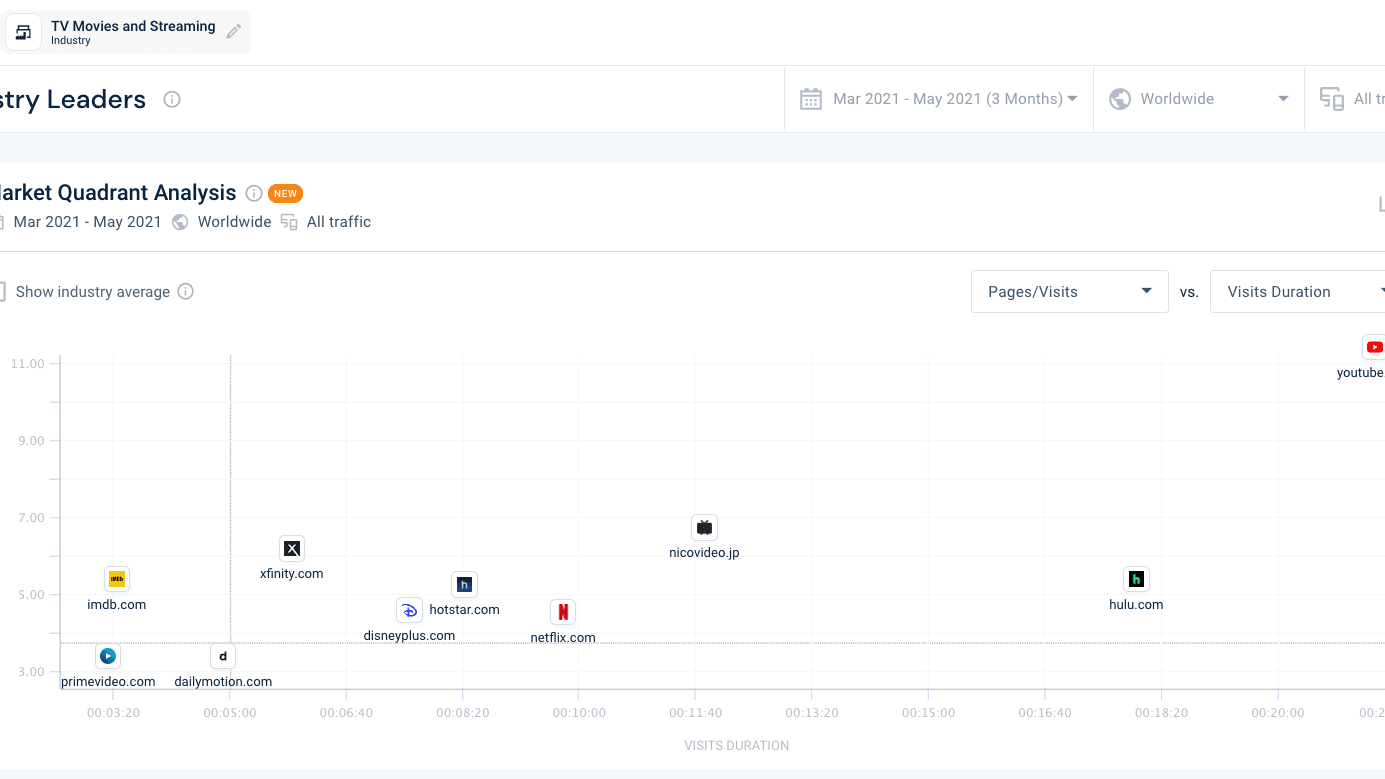Click the 7.00 y-axis tick label
This screenshot has height=779, width=1385.
[x=31, y=518]
